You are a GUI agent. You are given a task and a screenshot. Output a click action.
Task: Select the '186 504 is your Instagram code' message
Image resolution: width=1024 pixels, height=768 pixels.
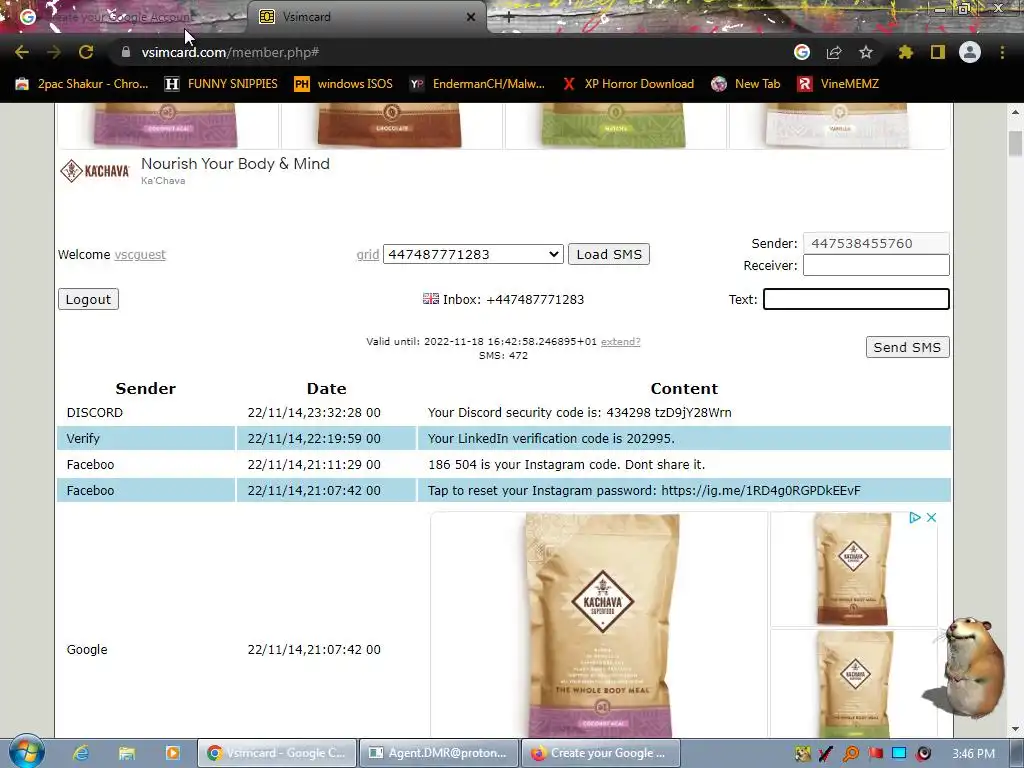tap(566, 465)
